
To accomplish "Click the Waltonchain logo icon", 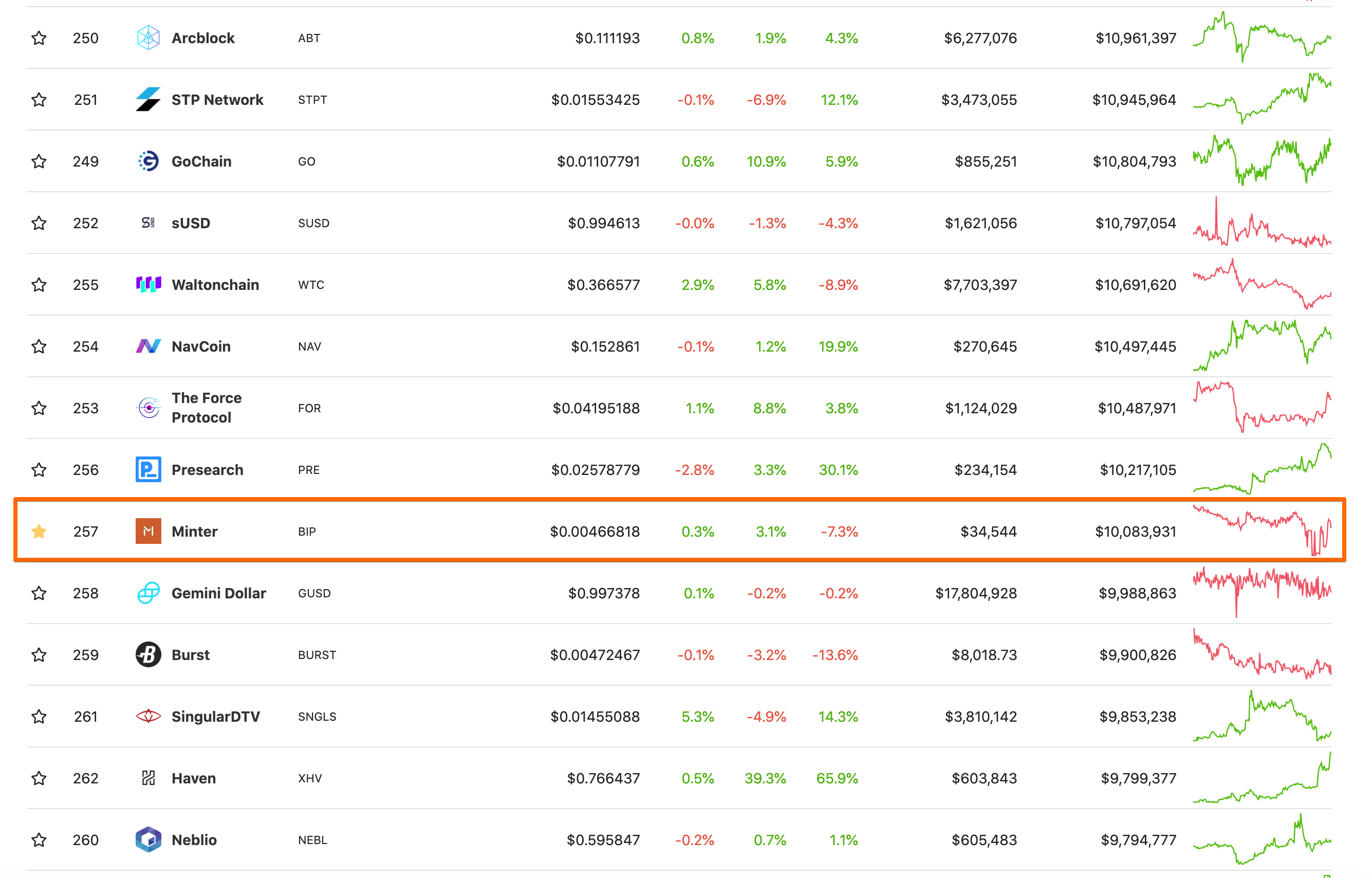I will [x=148, y=284].
